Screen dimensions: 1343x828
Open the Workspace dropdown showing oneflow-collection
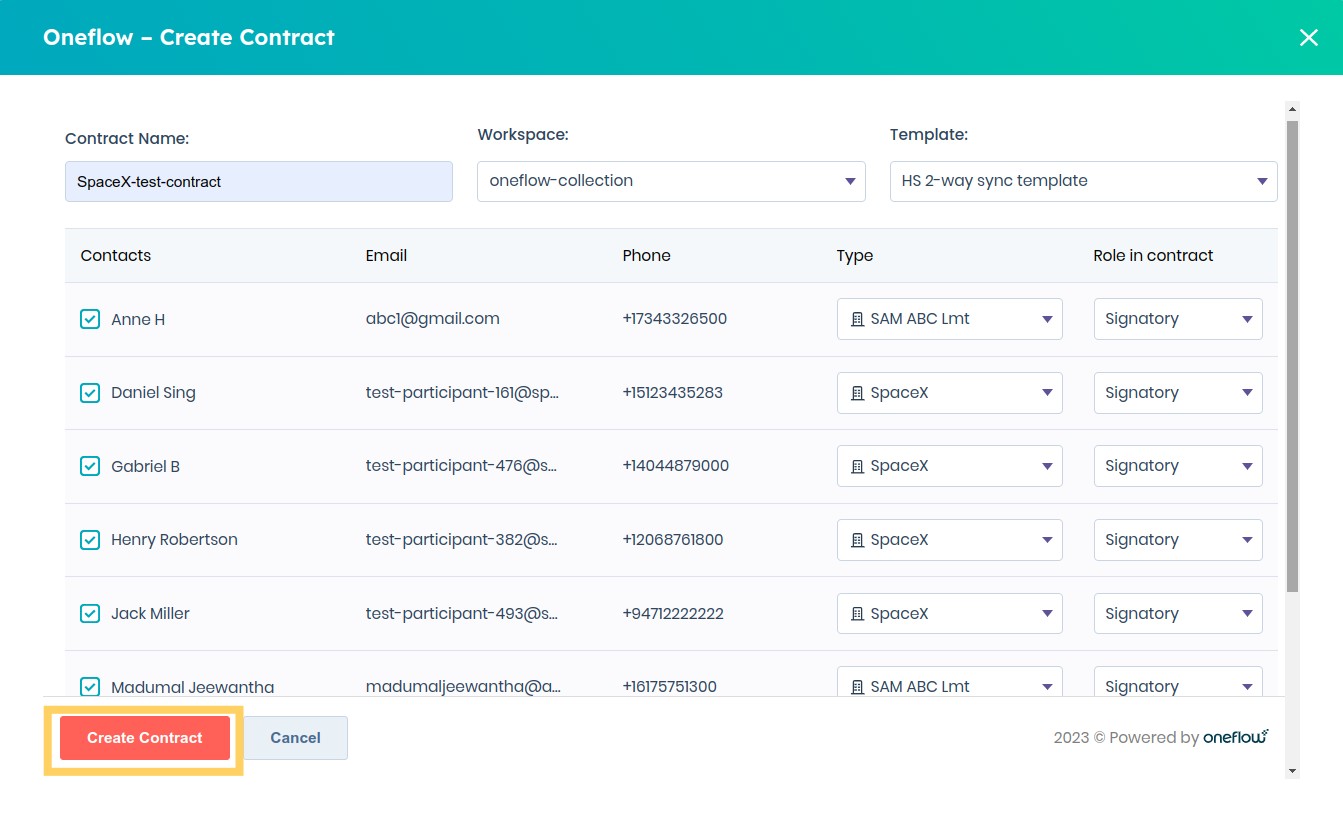coord(670,181)
